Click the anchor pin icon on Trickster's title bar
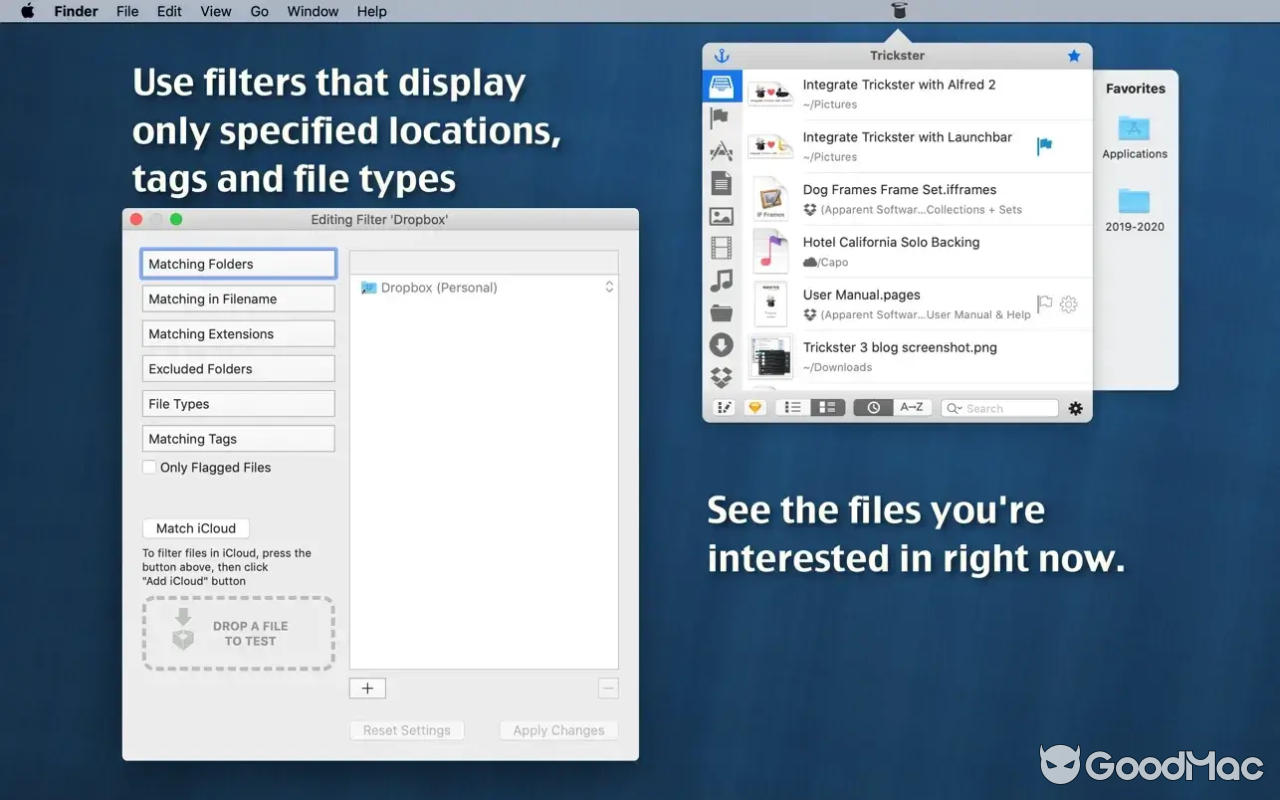This screenshot has height=800, width=1280. tap(722, 56)
